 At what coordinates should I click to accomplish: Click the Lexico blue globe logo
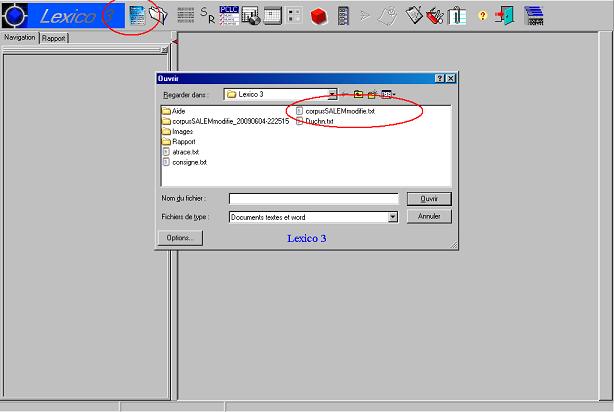[x=14, y=16]
